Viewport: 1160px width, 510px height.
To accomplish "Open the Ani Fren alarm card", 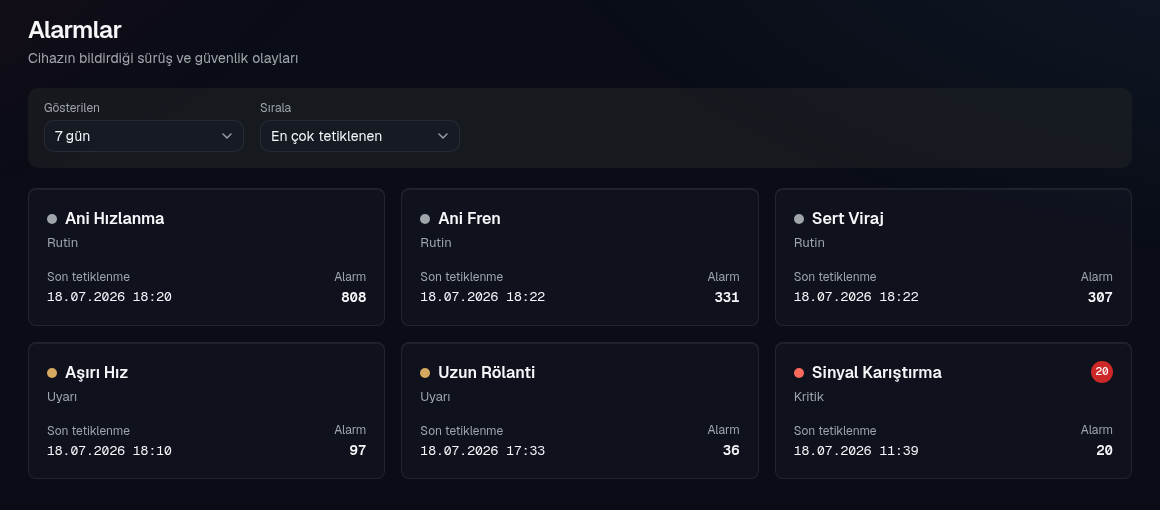I will point(579,257).
